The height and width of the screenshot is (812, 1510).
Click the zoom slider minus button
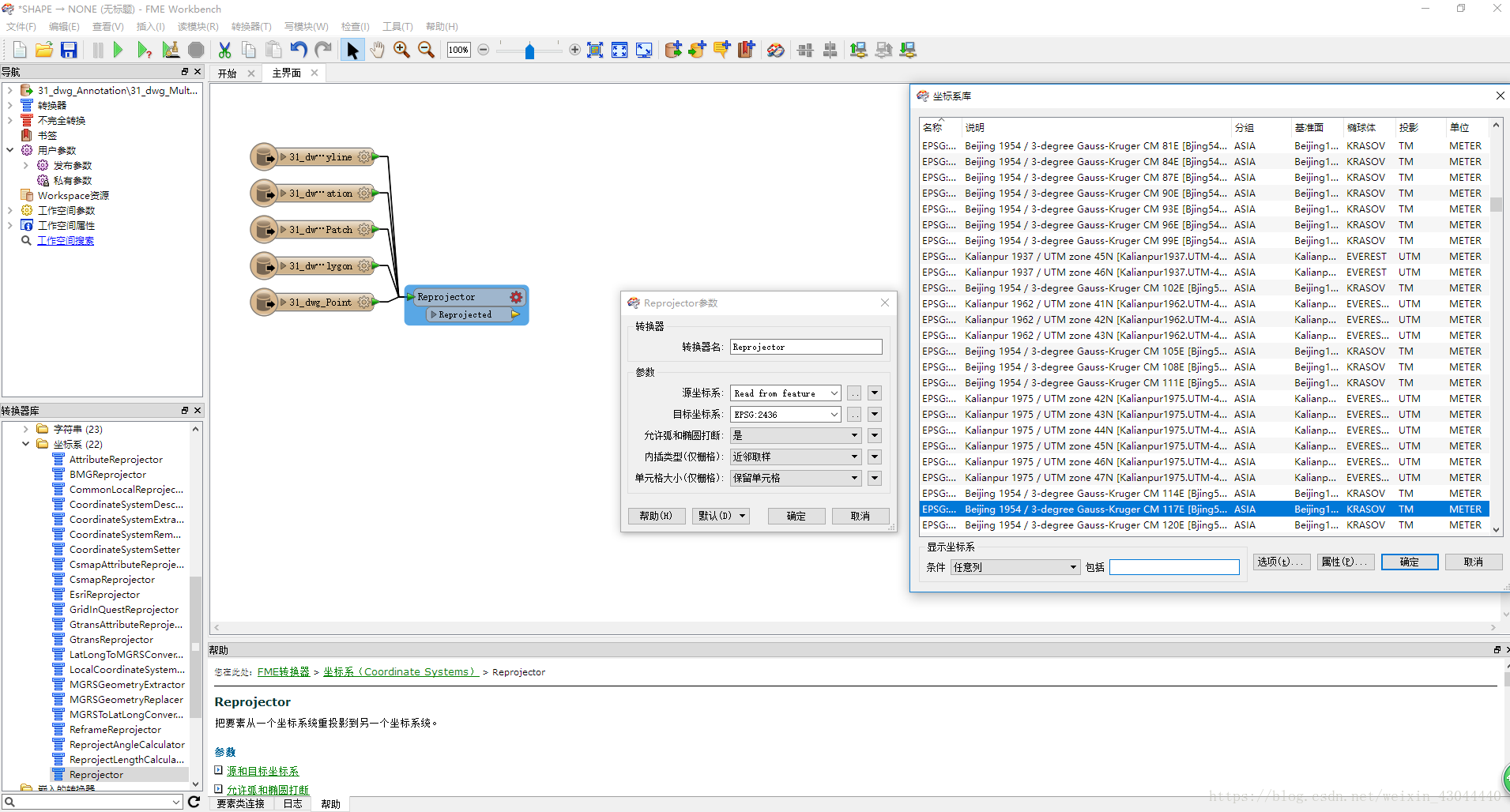tap(484, 50)
